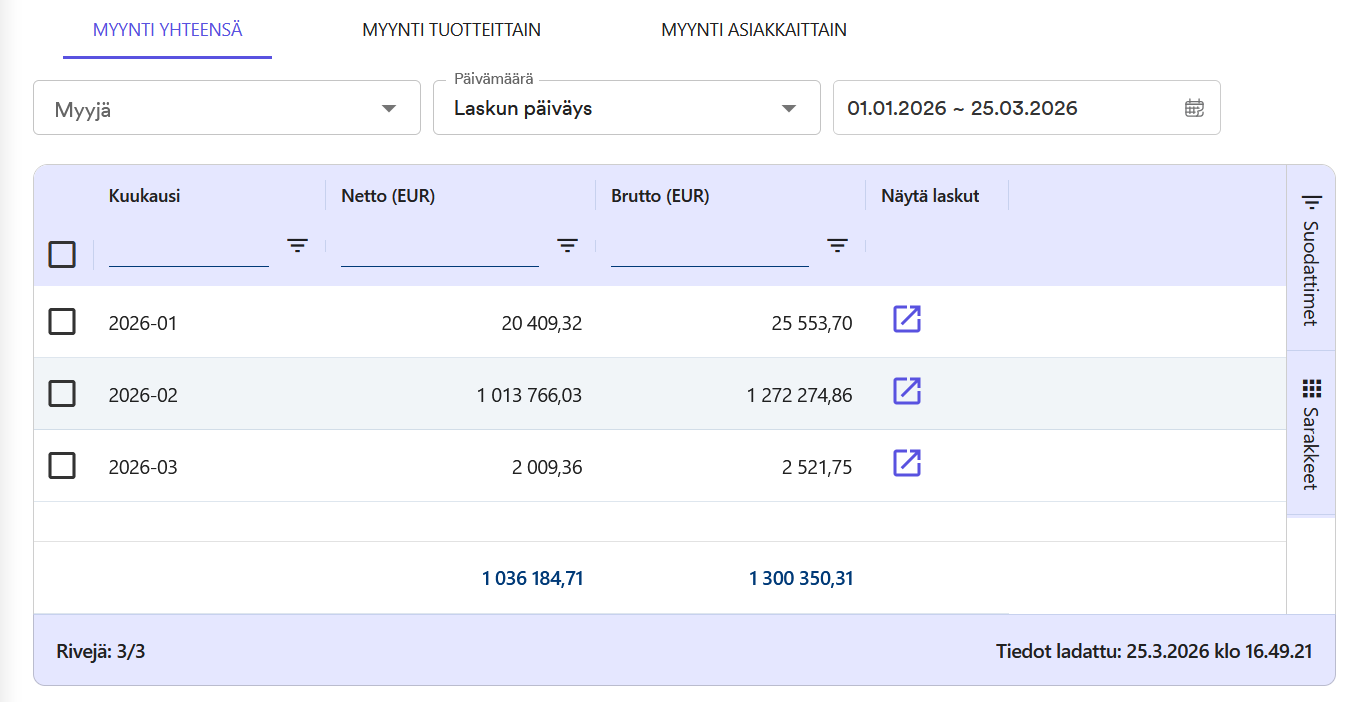Click the calendar icon in date range field
The height and width of the screenshot is (702, 1347).
1194,108
